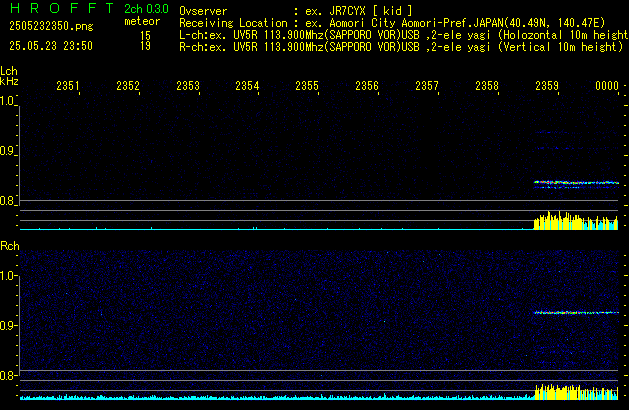This screenshot has width=629, height=410.
Task: Click the 2353 time marker
Action: click(188, 86)
